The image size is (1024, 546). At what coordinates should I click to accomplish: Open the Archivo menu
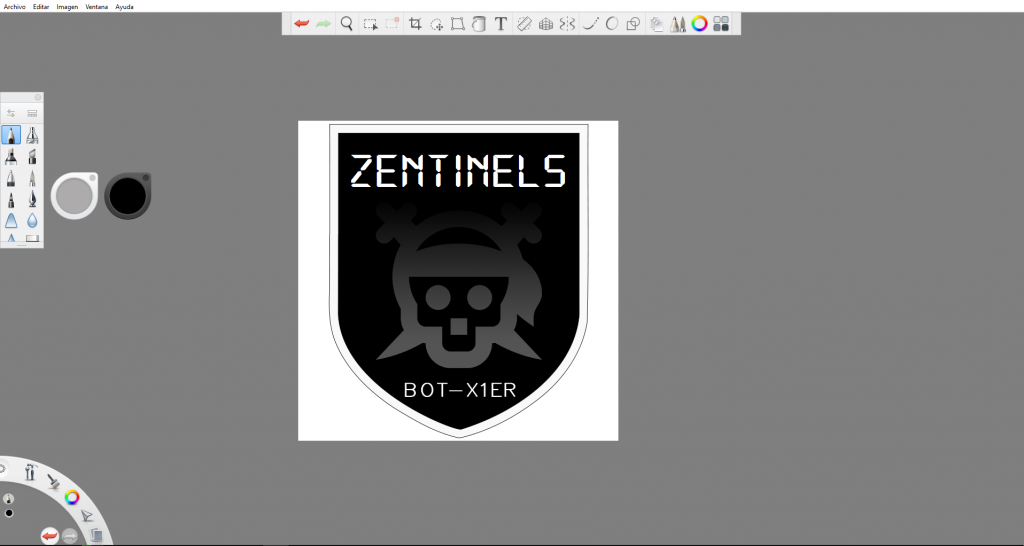pos(14,6)
